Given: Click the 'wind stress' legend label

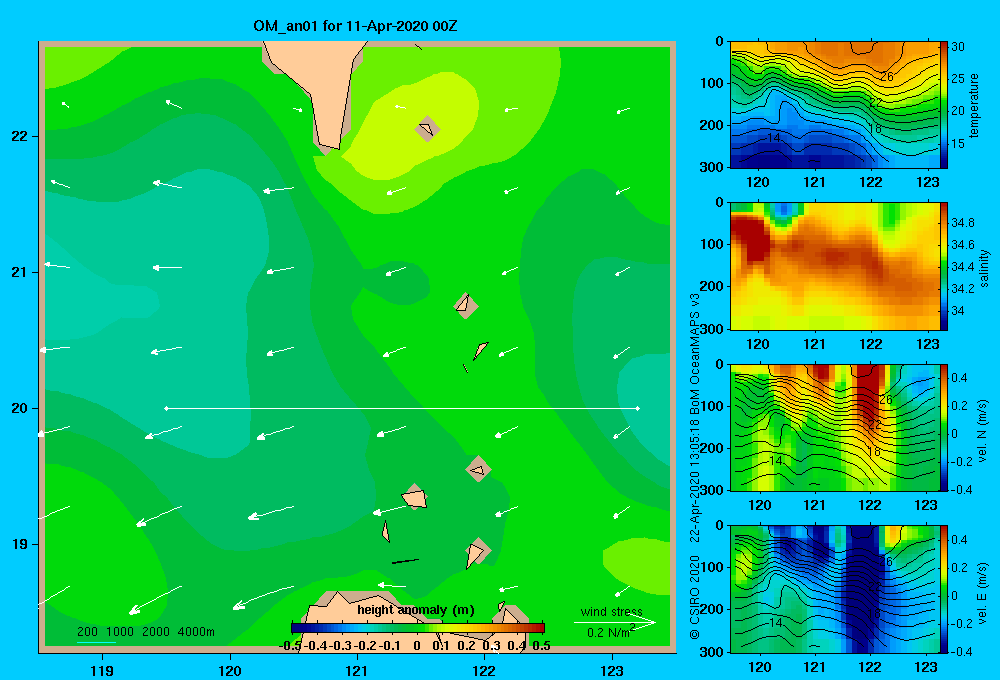Looking at the screenshot, I should pyautogui.click(x=611, y=611).
